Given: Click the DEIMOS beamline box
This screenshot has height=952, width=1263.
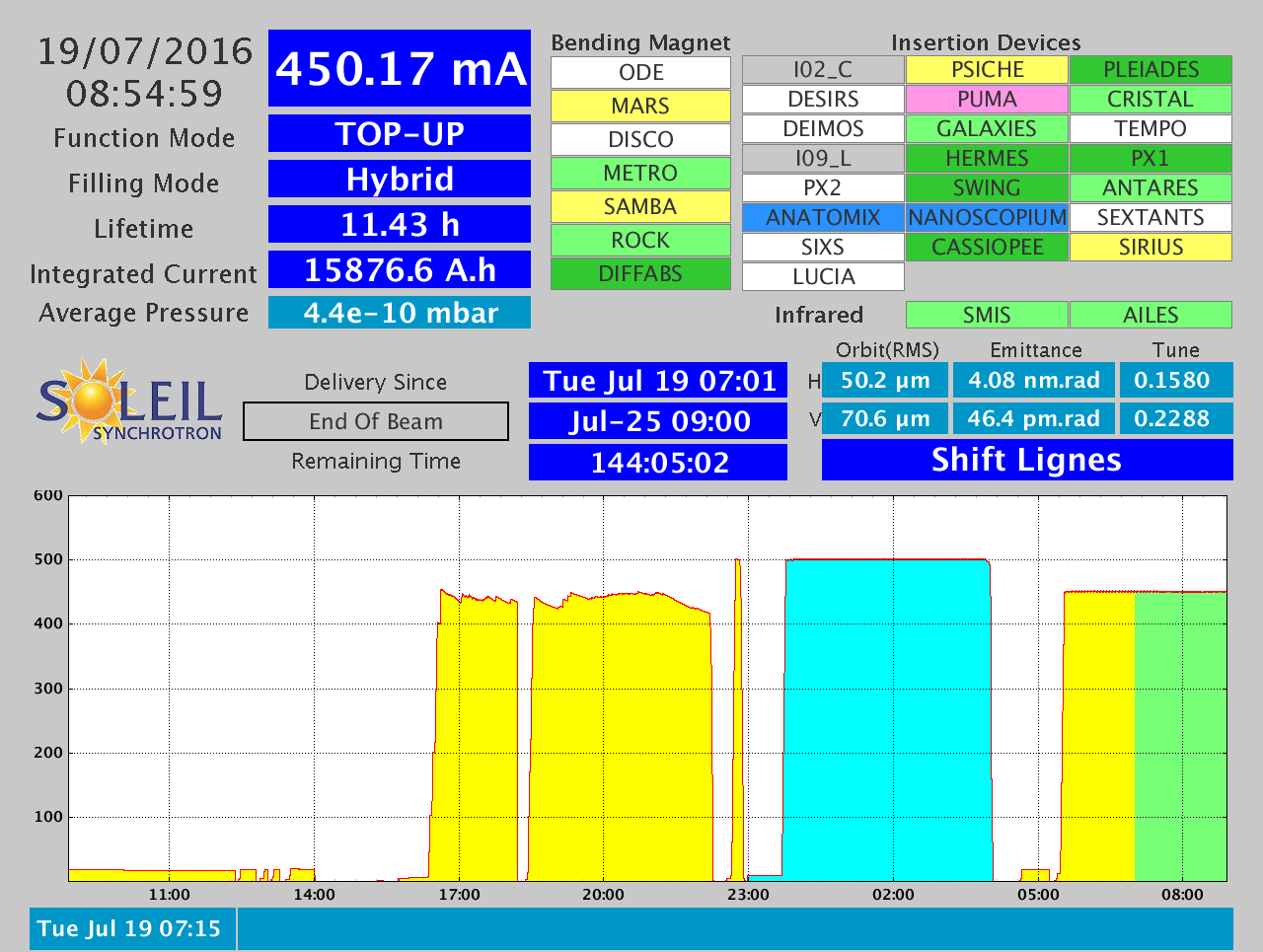Looking at the screenshot, I should [x=823, y=128].
